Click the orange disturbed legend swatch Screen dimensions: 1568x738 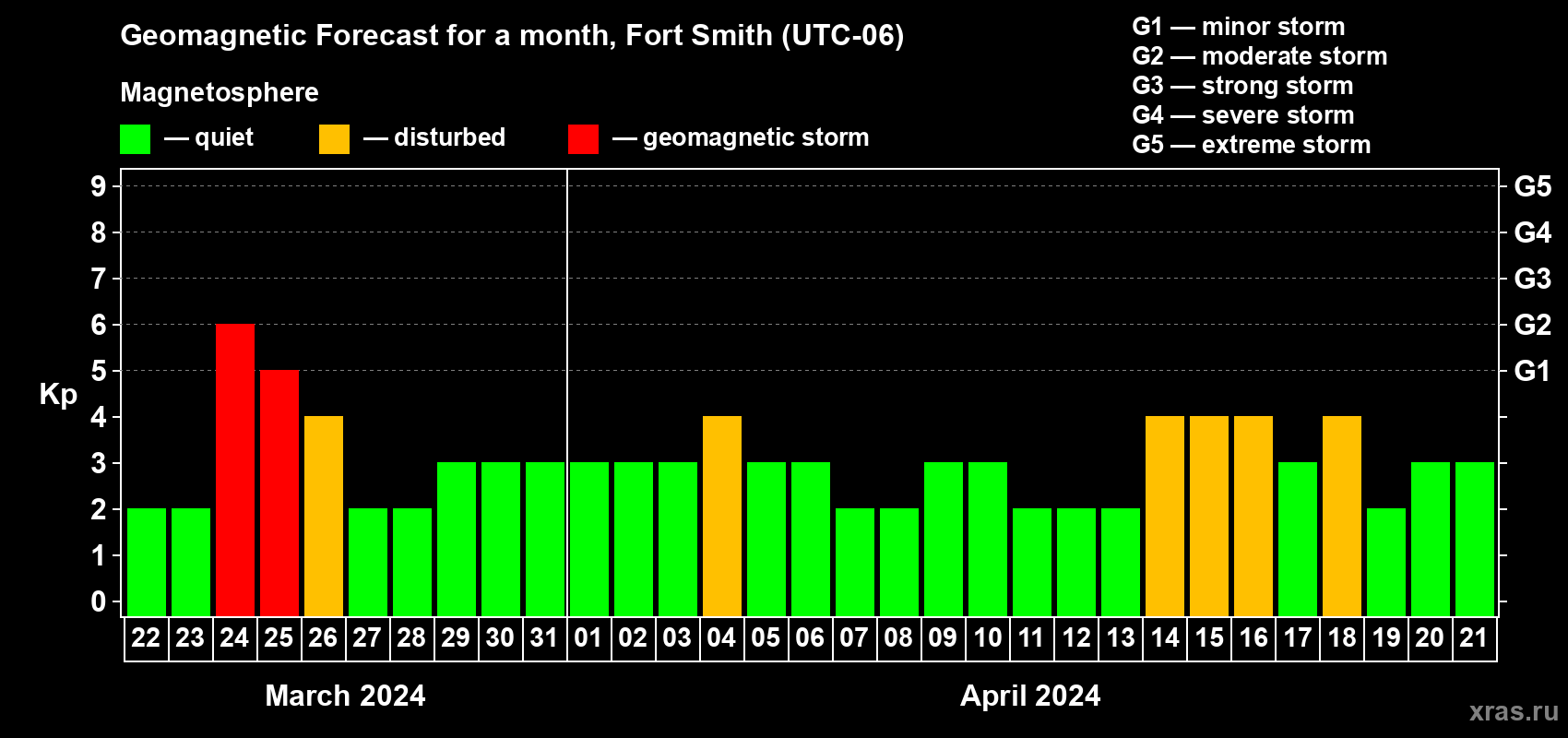(335, 139)
